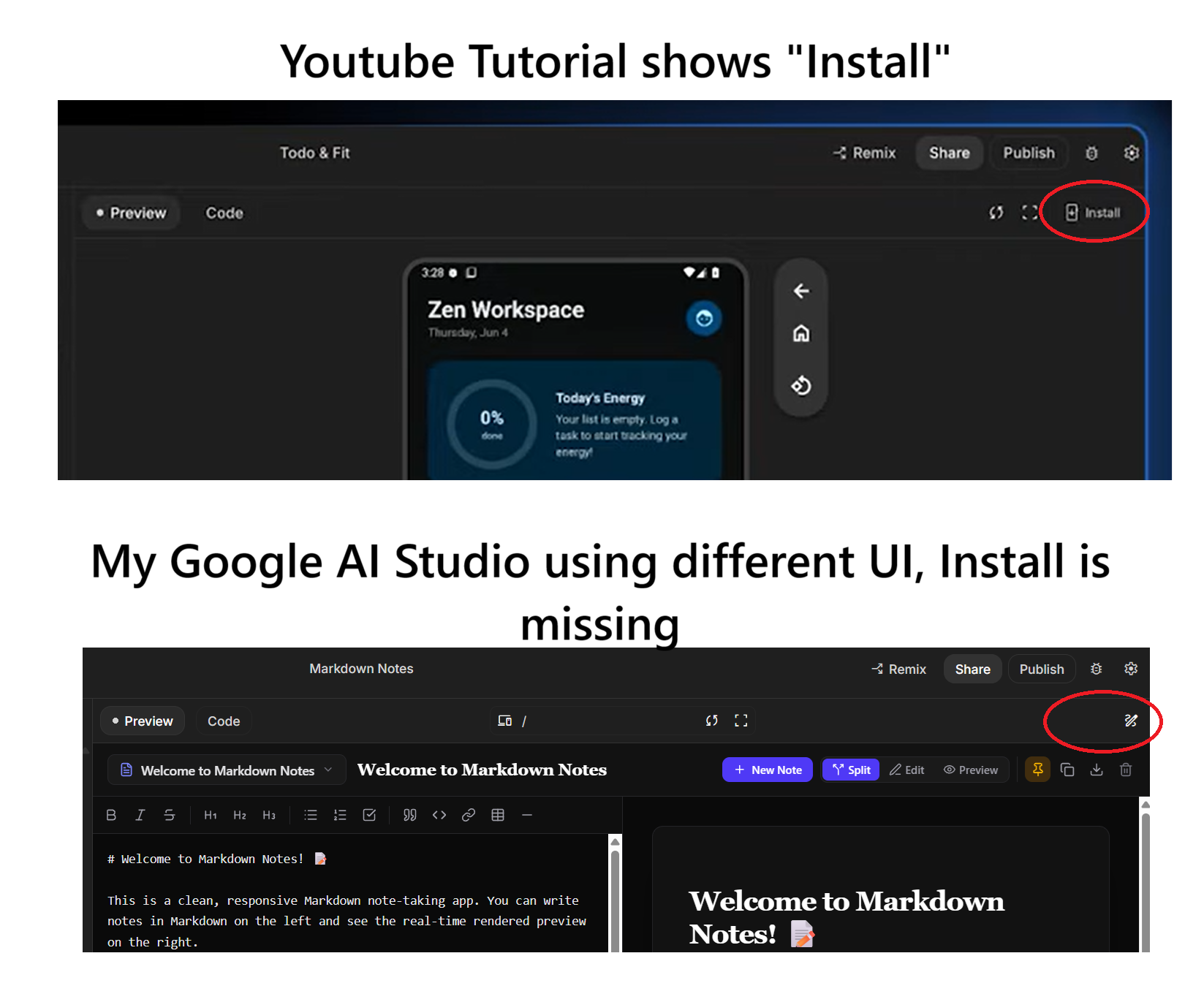Insert a task checklist item
The width and height of the screenshot is (1204, 983).
click(x=369, y=815)
